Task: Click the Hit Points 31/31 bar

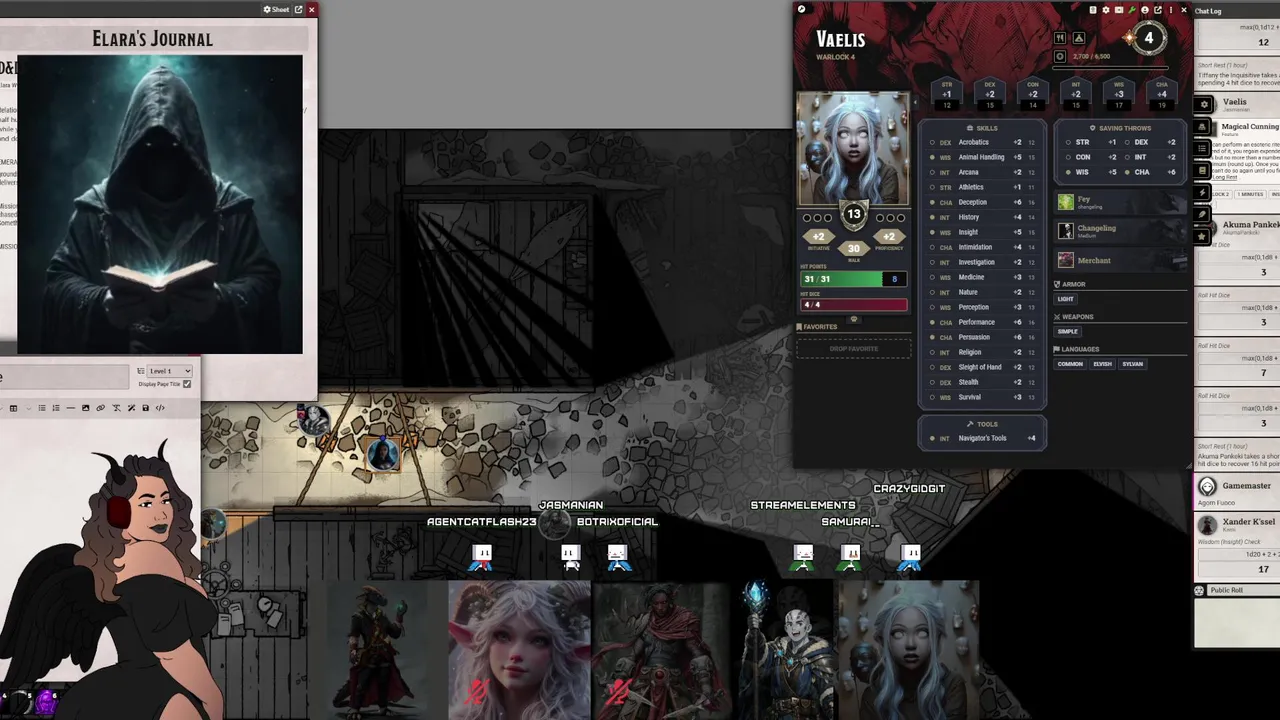Action: tap(841, 279)
